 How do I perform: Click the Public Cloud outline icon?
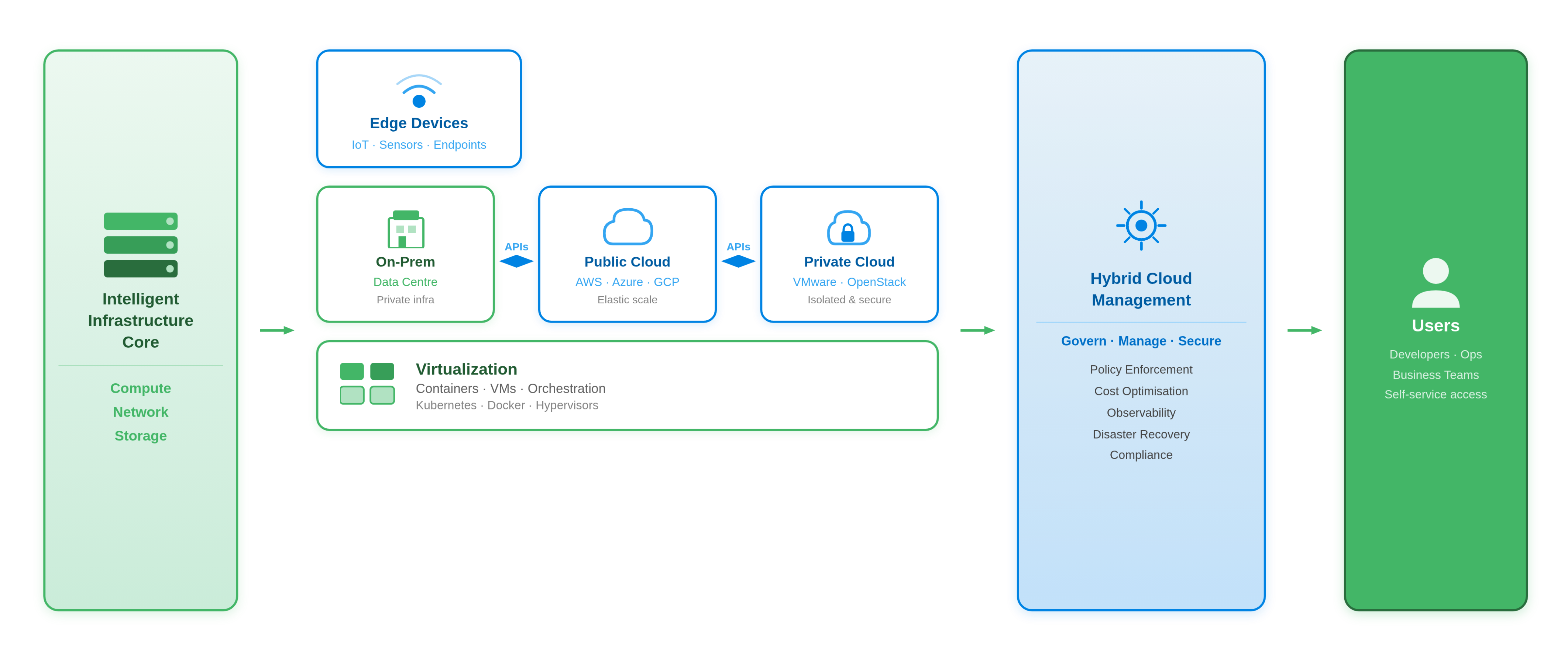pyautogui.click(x=628, y=226)
